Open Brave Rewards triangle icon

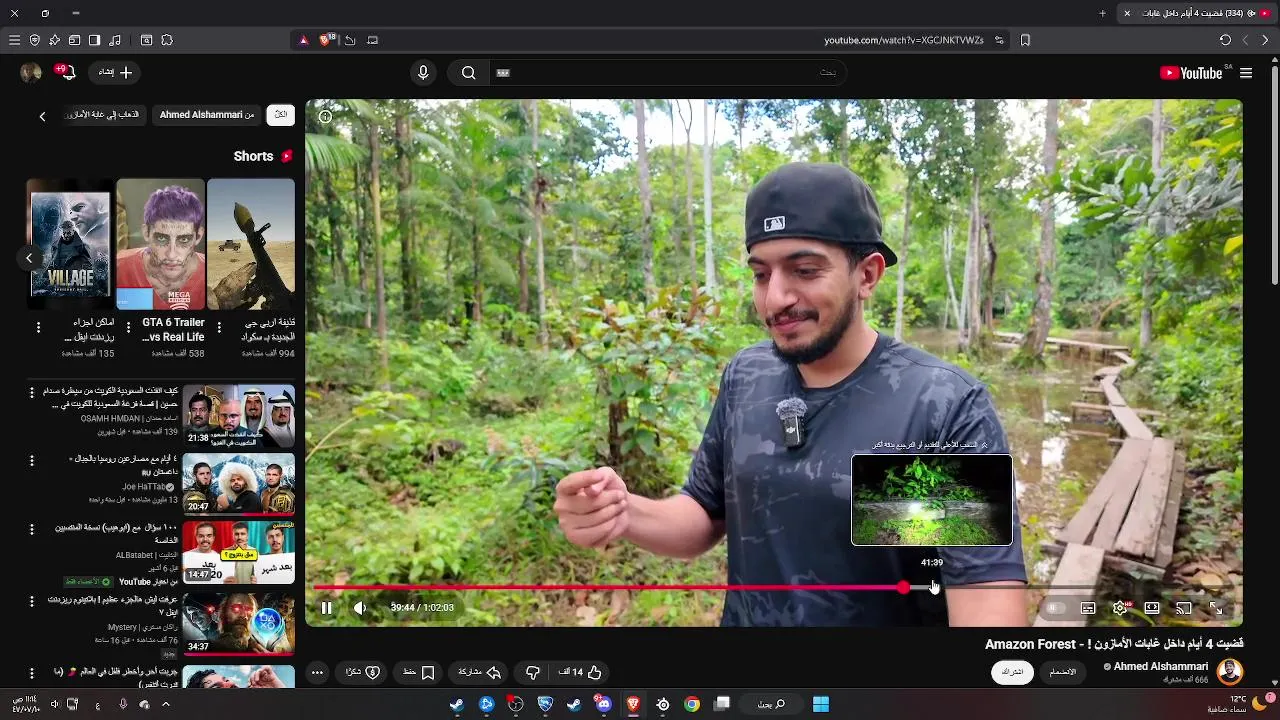[x=304, y=40]
